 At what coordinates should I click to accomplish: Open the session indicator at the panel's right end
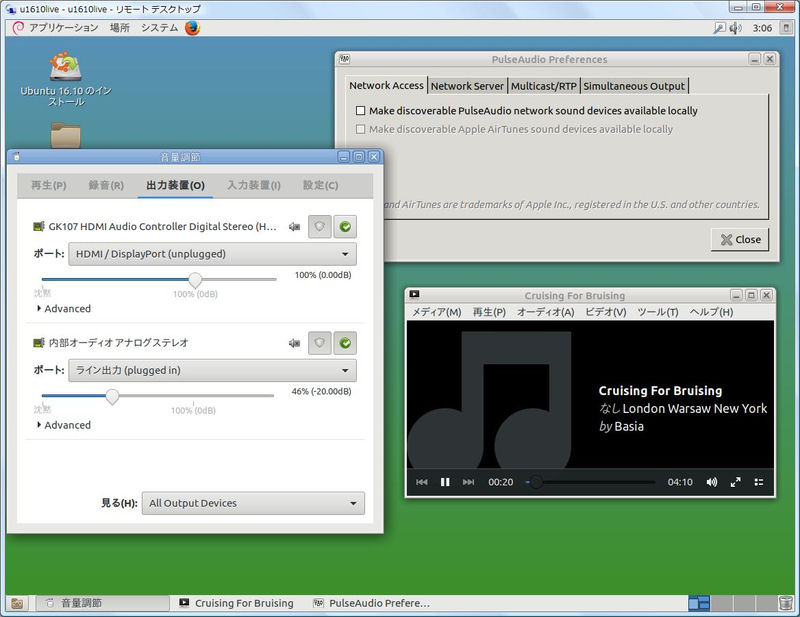786,28
